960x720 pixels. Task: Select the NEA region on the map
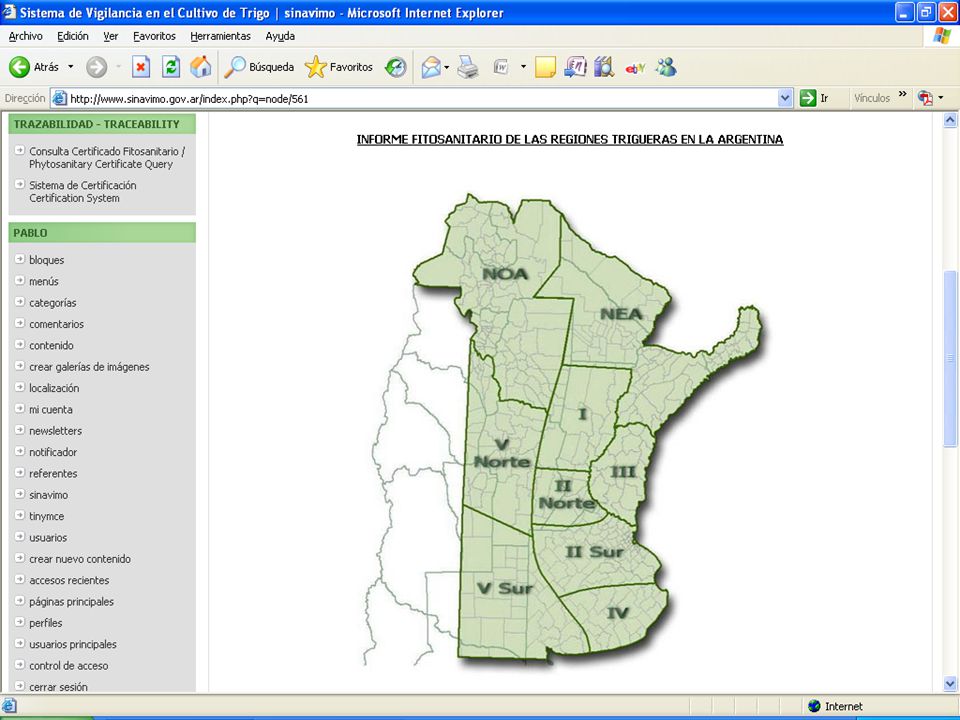pyautogui.click(x=621, y=314)
